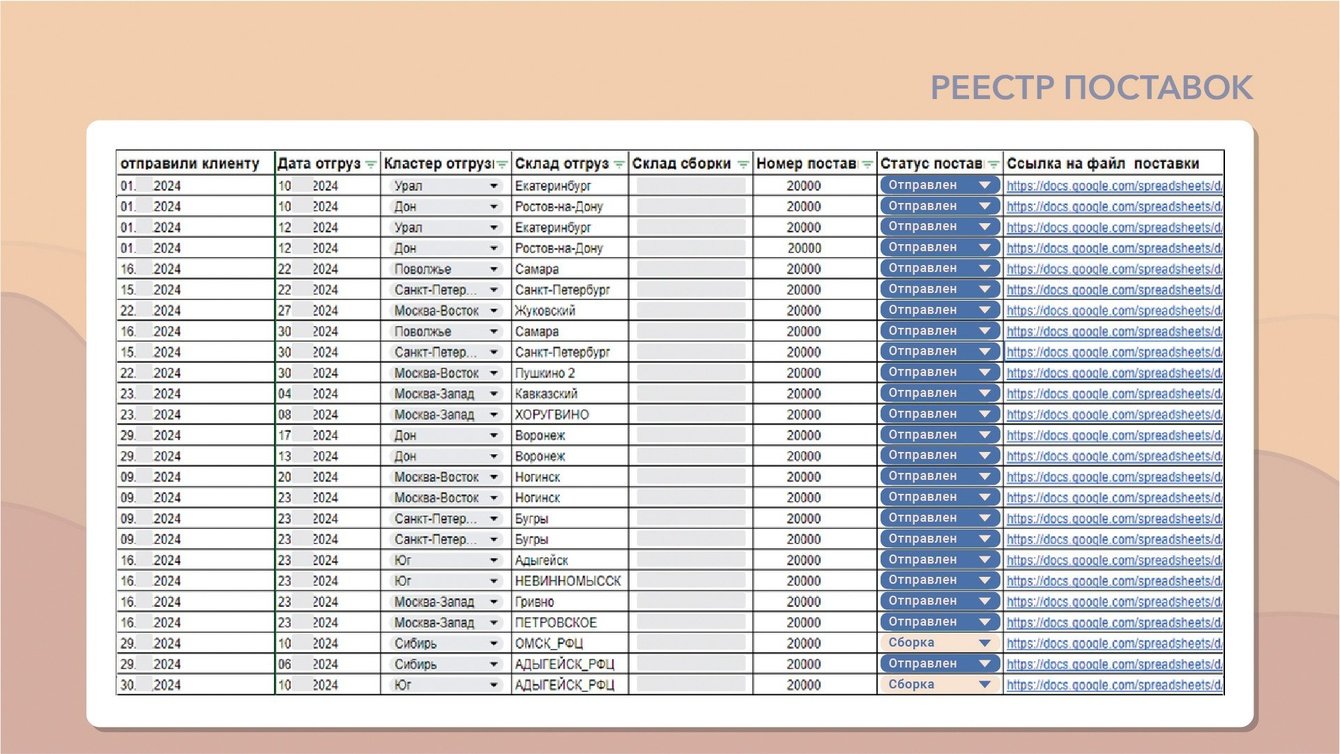The image size is (1340, 754).
Task: Expand the Сибирь dropdown in the ОМСК_РФЦ row
Action: (x=493, y=644)
